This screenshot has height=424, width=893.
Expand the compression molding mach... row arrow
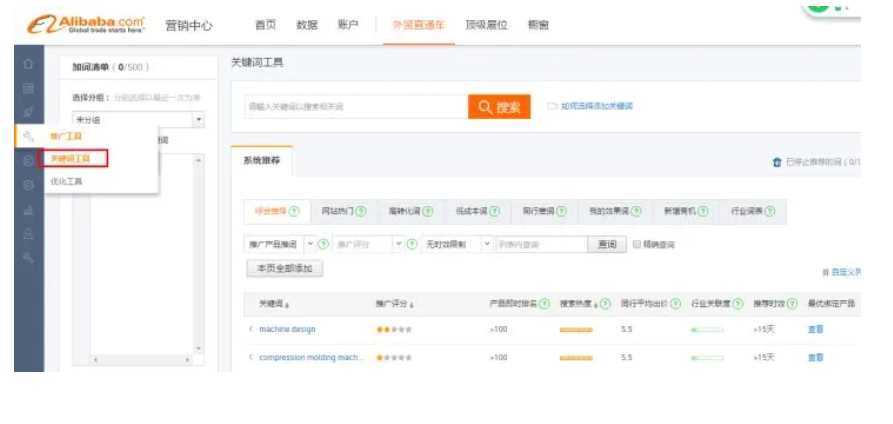[x=251, y=357]
